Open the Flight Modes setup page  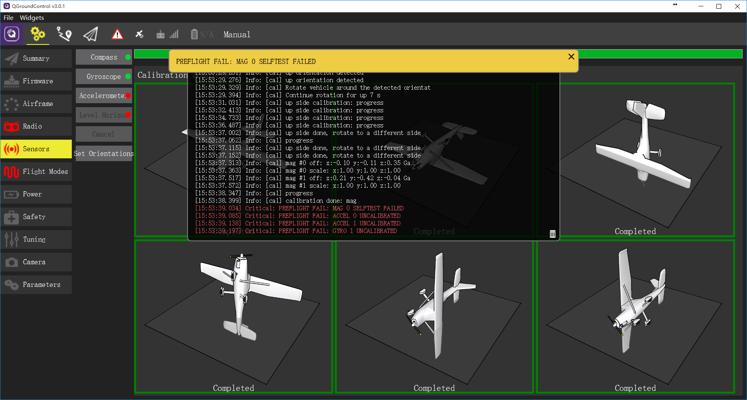coord(37,172)
